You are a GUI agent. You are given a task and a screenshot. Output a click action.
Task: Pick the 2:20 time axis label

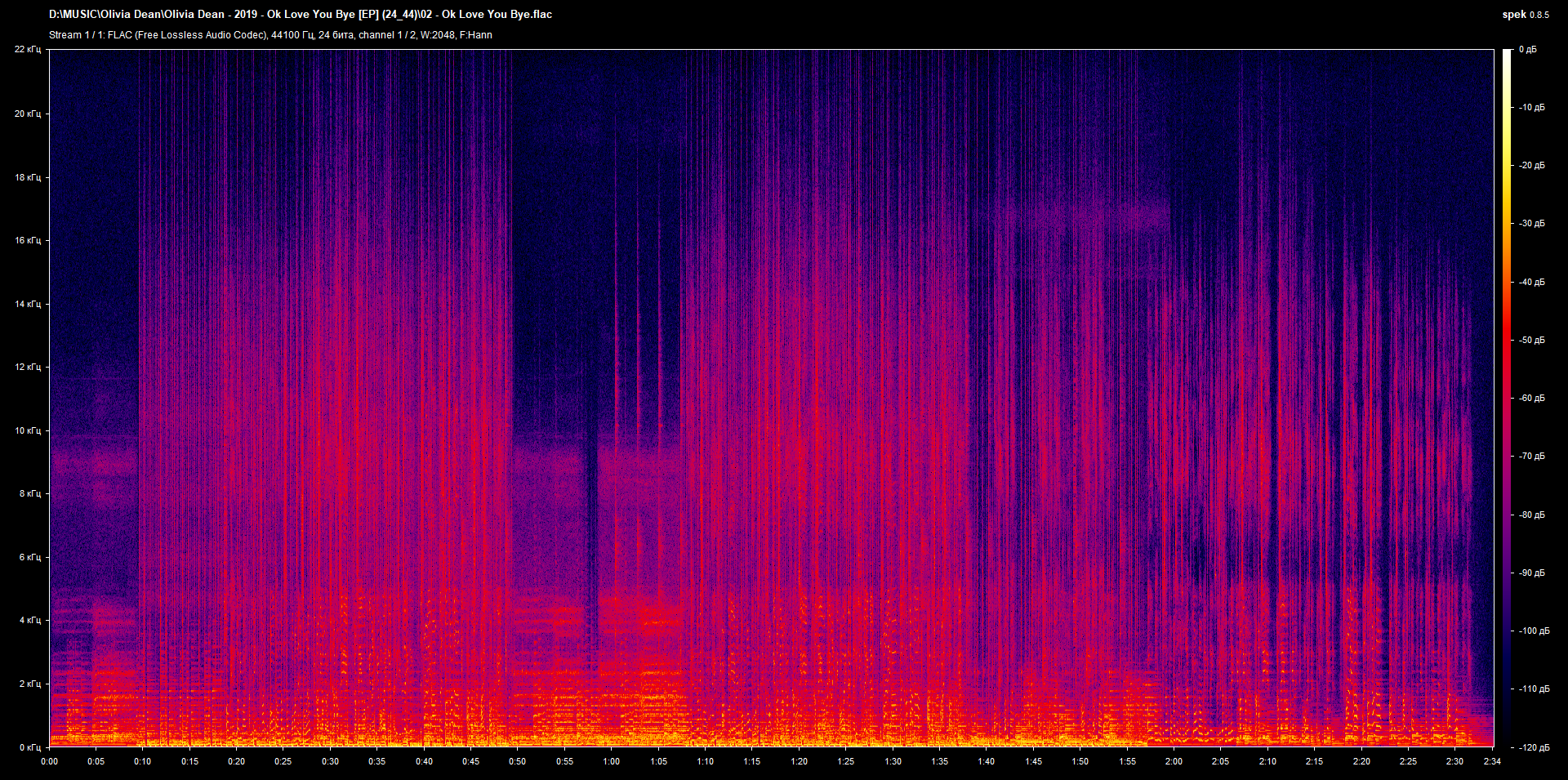[1362, 761]
